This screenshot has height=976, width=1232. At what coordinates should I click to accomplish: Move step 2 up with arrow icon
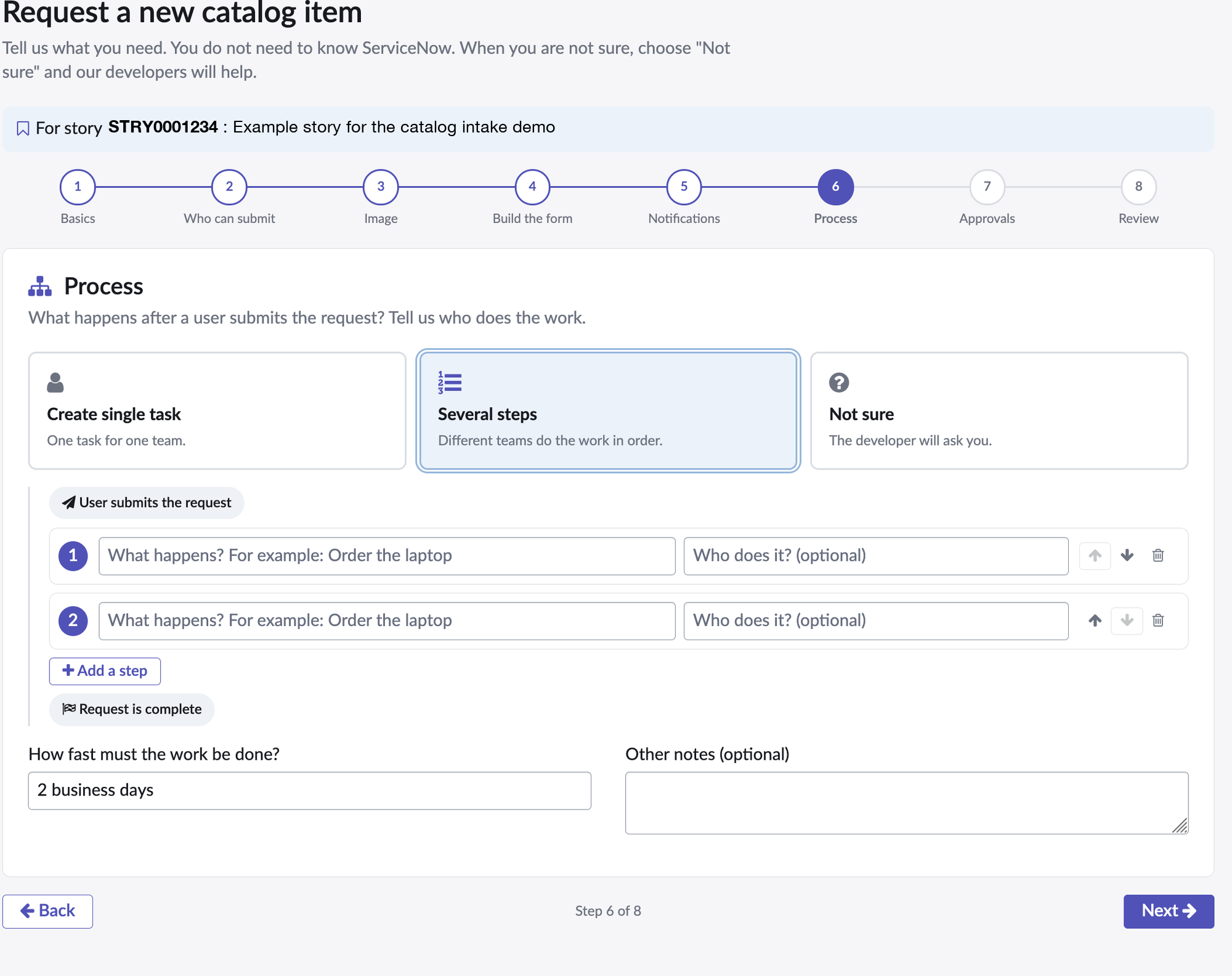[1095, 620]
